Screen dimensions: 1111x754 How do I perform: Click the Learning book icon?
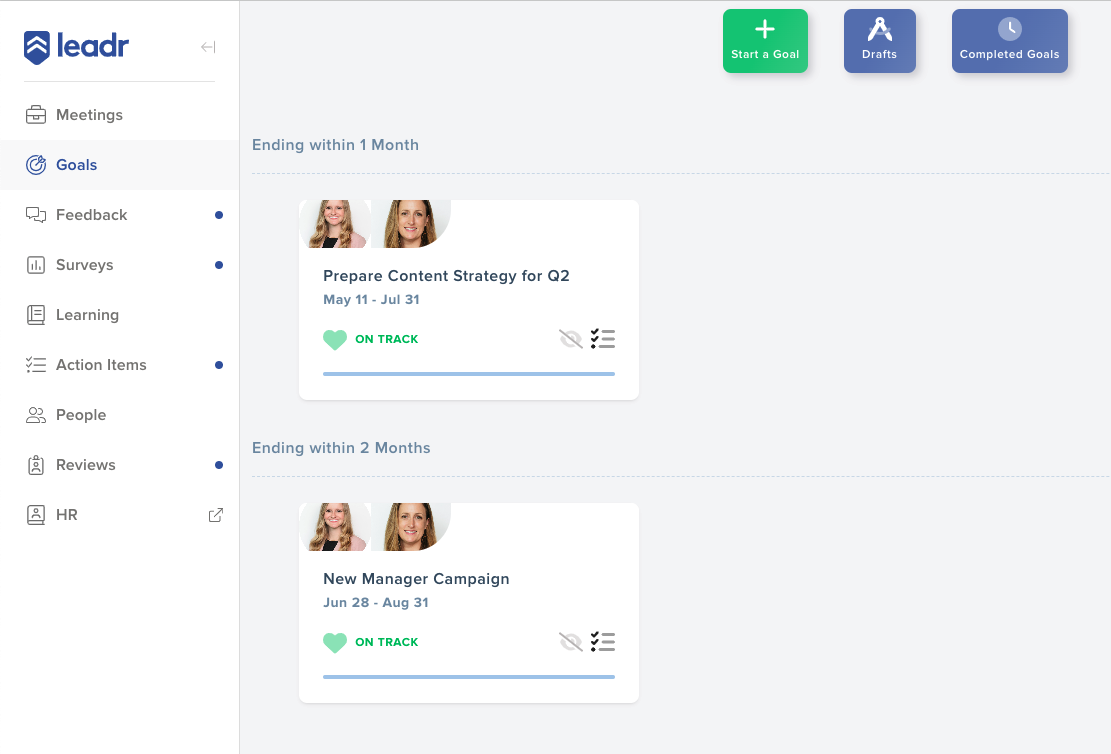(x=36, y=315)
